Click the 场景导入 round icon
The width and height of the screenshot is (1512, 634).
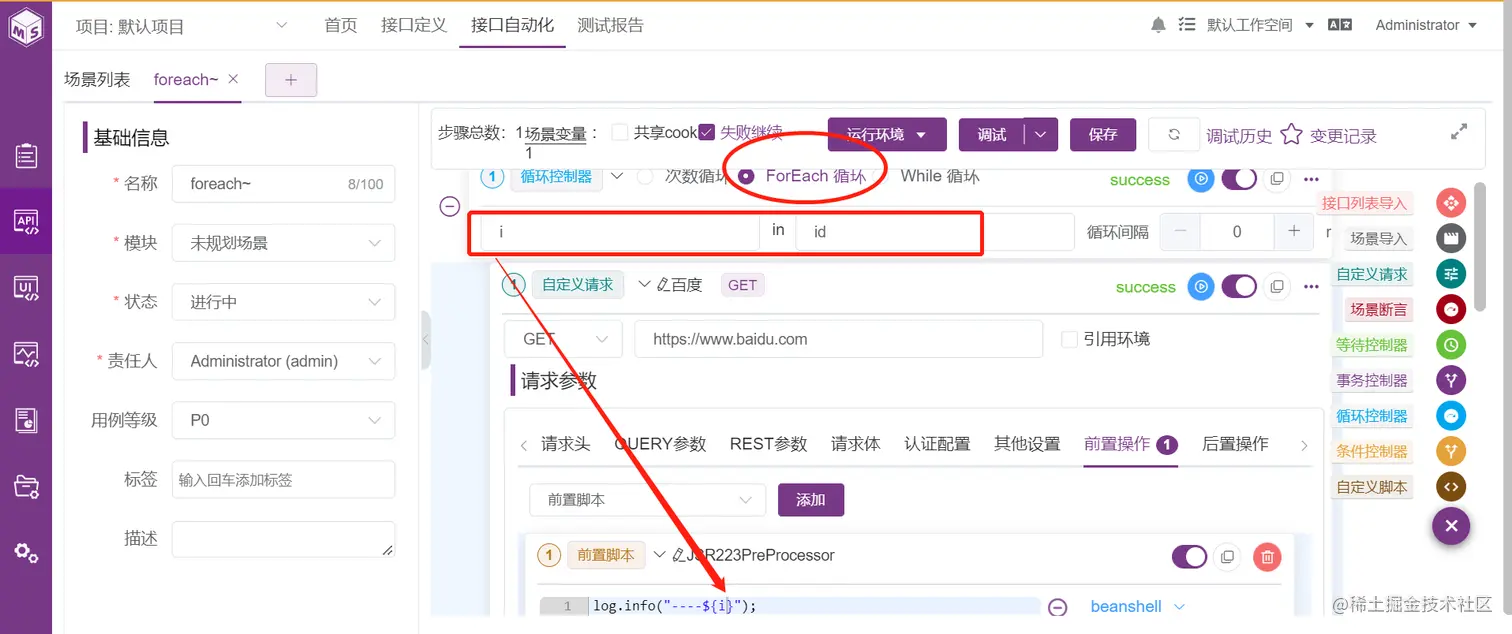point(1451,238)
